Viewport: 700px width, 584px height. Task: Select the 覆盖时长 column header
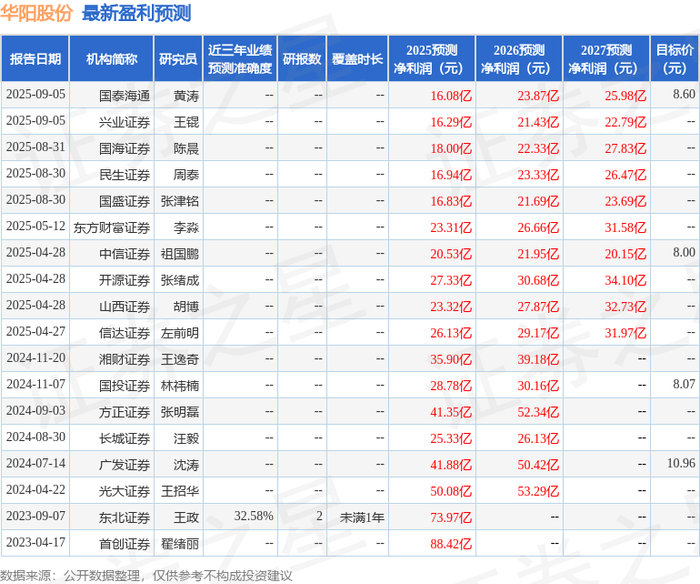pyautogui.click(x=357, y=59)
